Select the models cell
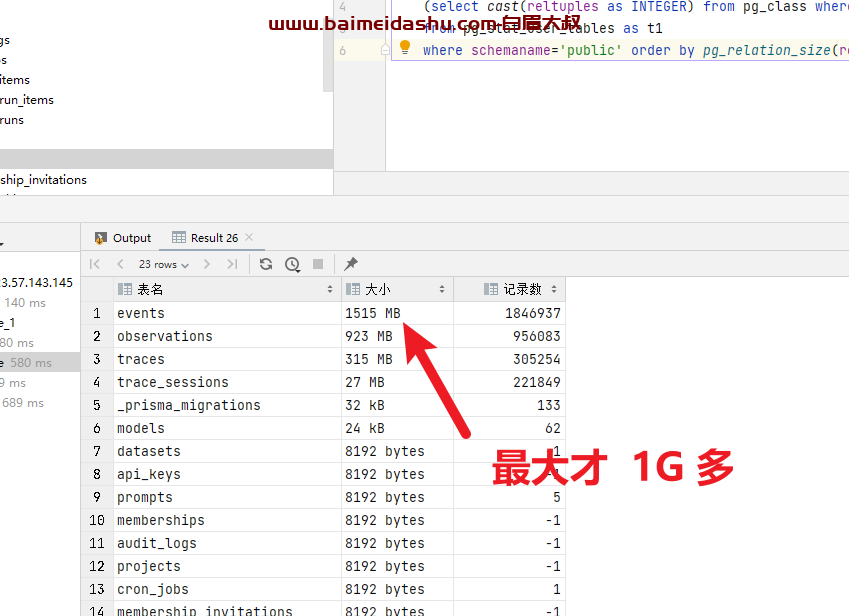The image size is (849, 616). [x=227, y=428]
